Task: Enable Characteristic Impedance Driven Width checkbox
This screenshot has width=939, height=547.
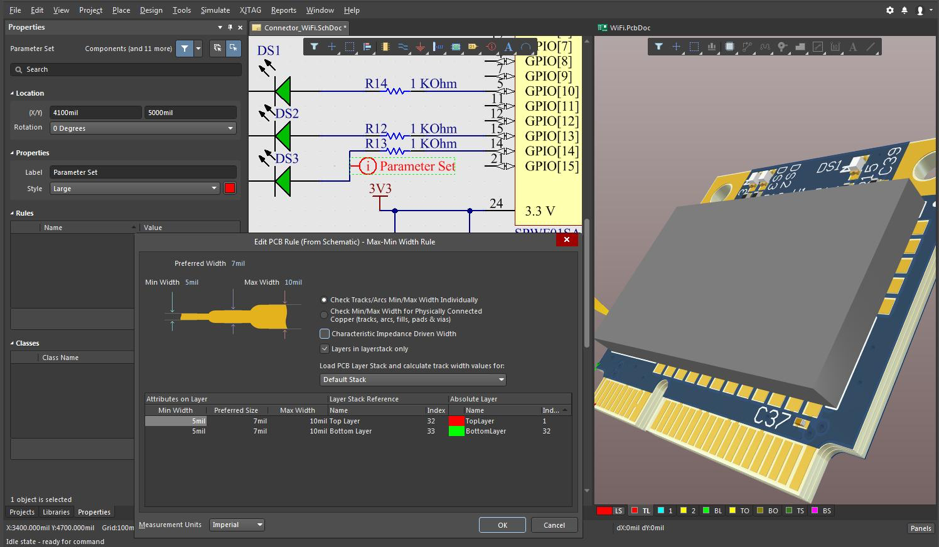Action: [325, 334]
